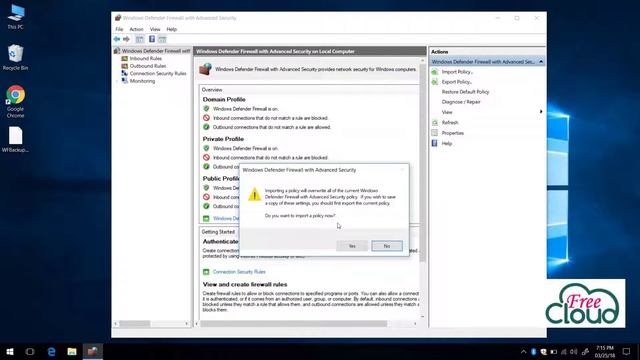Open the Action menu
This screenshot has width=640, height=360.
(136, 29)
